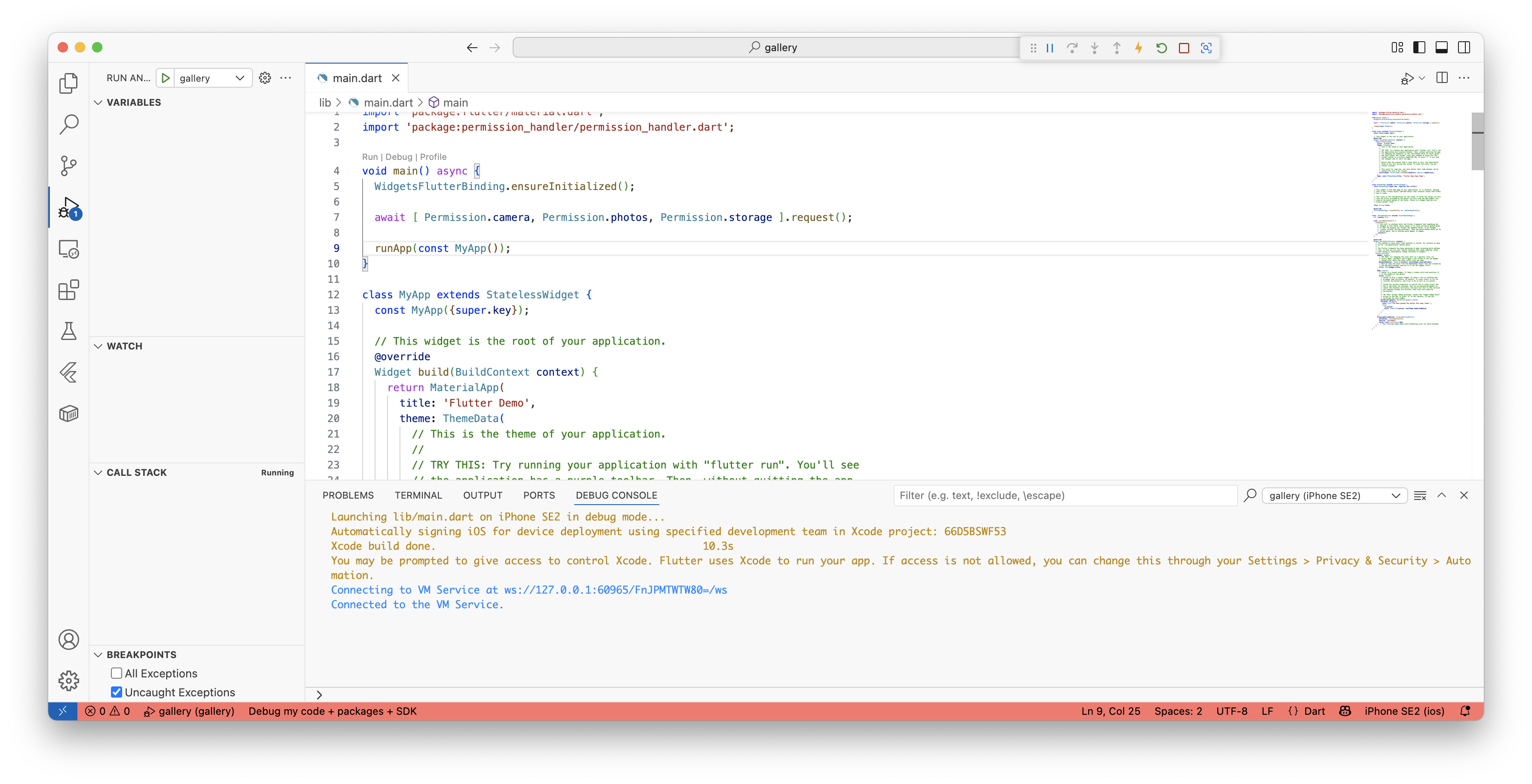Open the Accounts menu icon
Screen dimensions: 1532x784
click(68, 640)
